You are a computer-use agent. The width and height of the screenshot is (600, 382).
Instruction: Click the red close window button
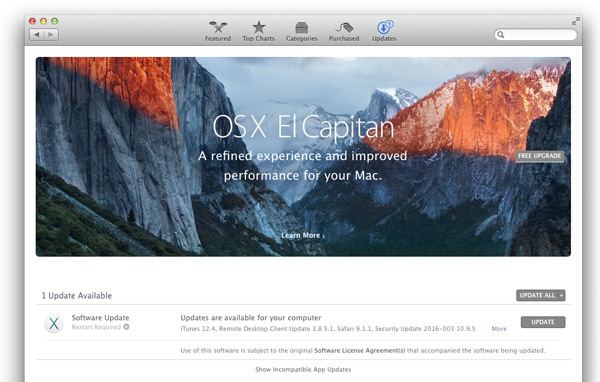click(33, 21)
